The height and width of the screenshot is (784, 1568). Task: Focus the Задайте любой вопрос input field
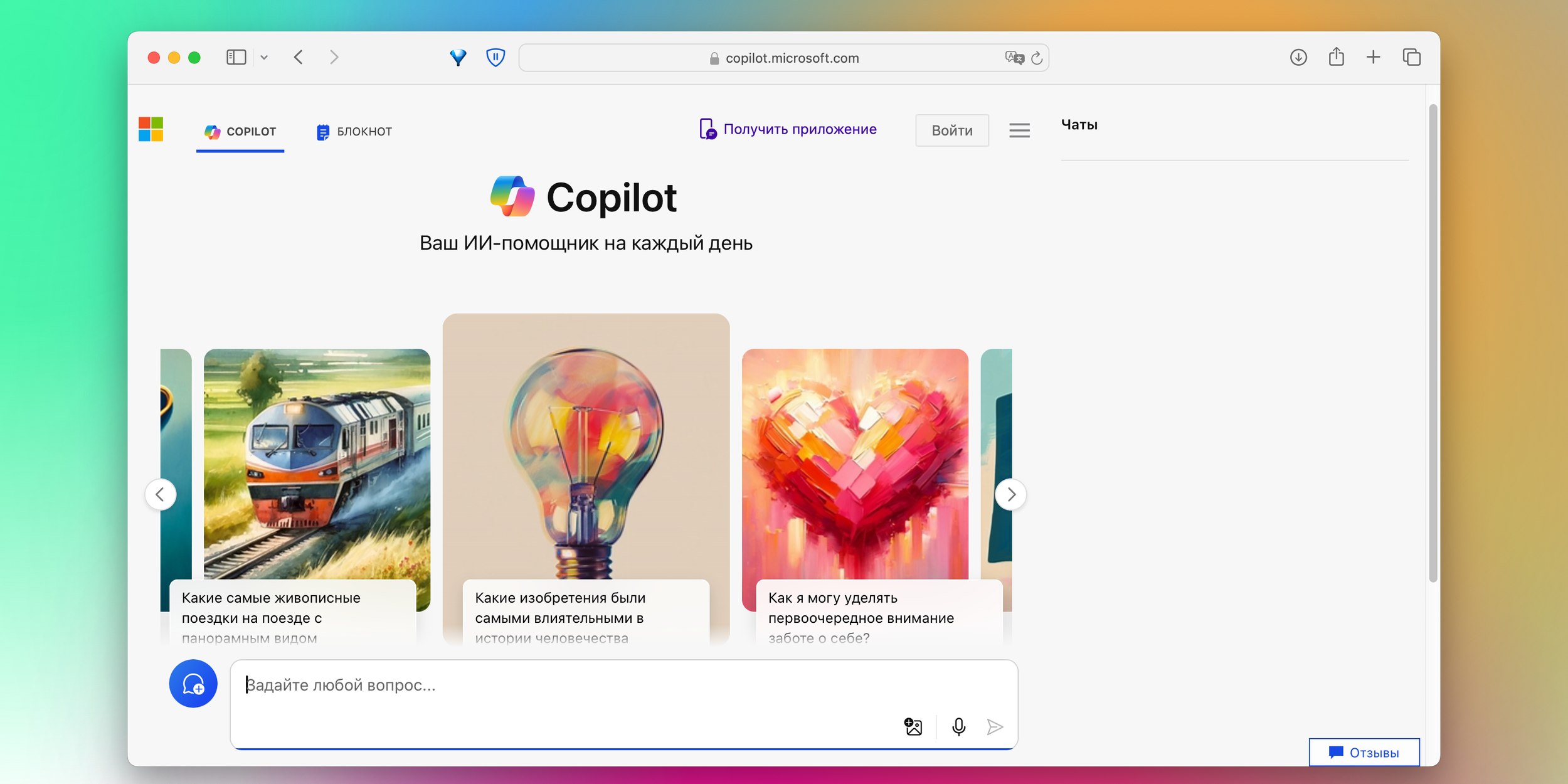click(x=623, y=704)
